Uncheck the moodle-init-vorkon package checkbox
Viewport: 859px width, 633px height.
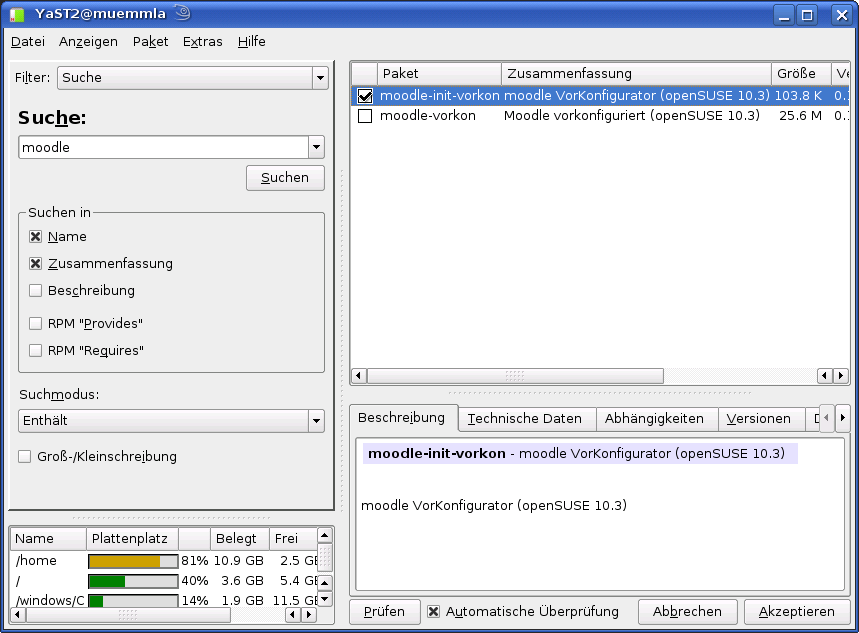click(365, 96)
